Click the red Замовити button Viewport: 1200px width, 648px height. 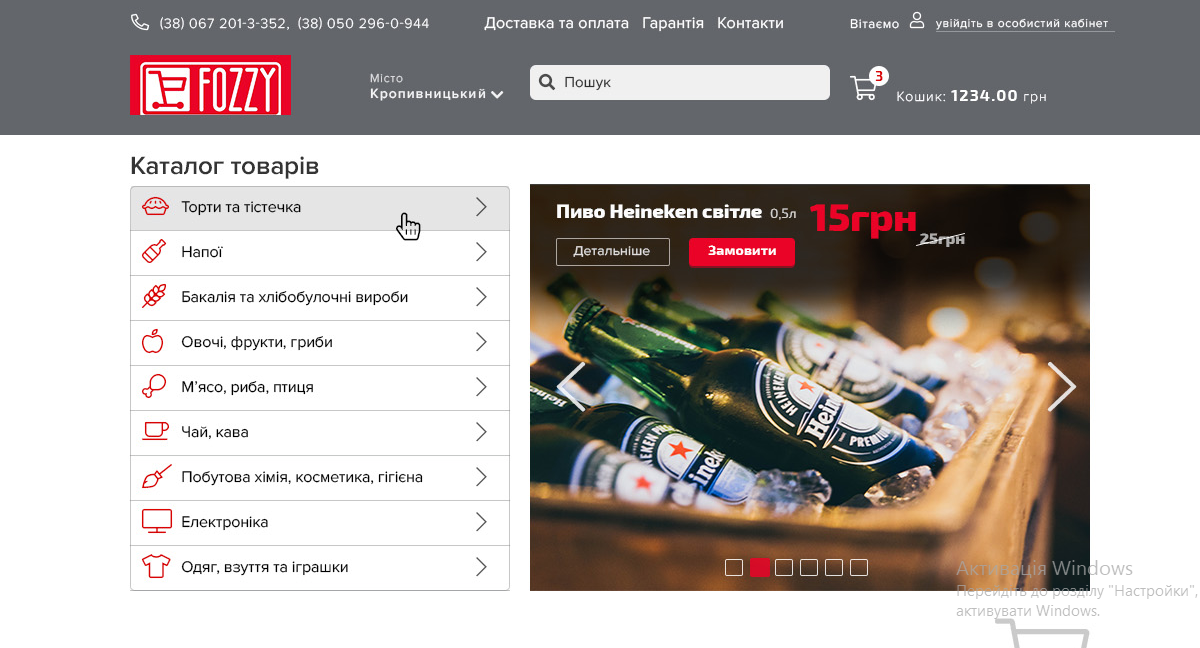742,251
